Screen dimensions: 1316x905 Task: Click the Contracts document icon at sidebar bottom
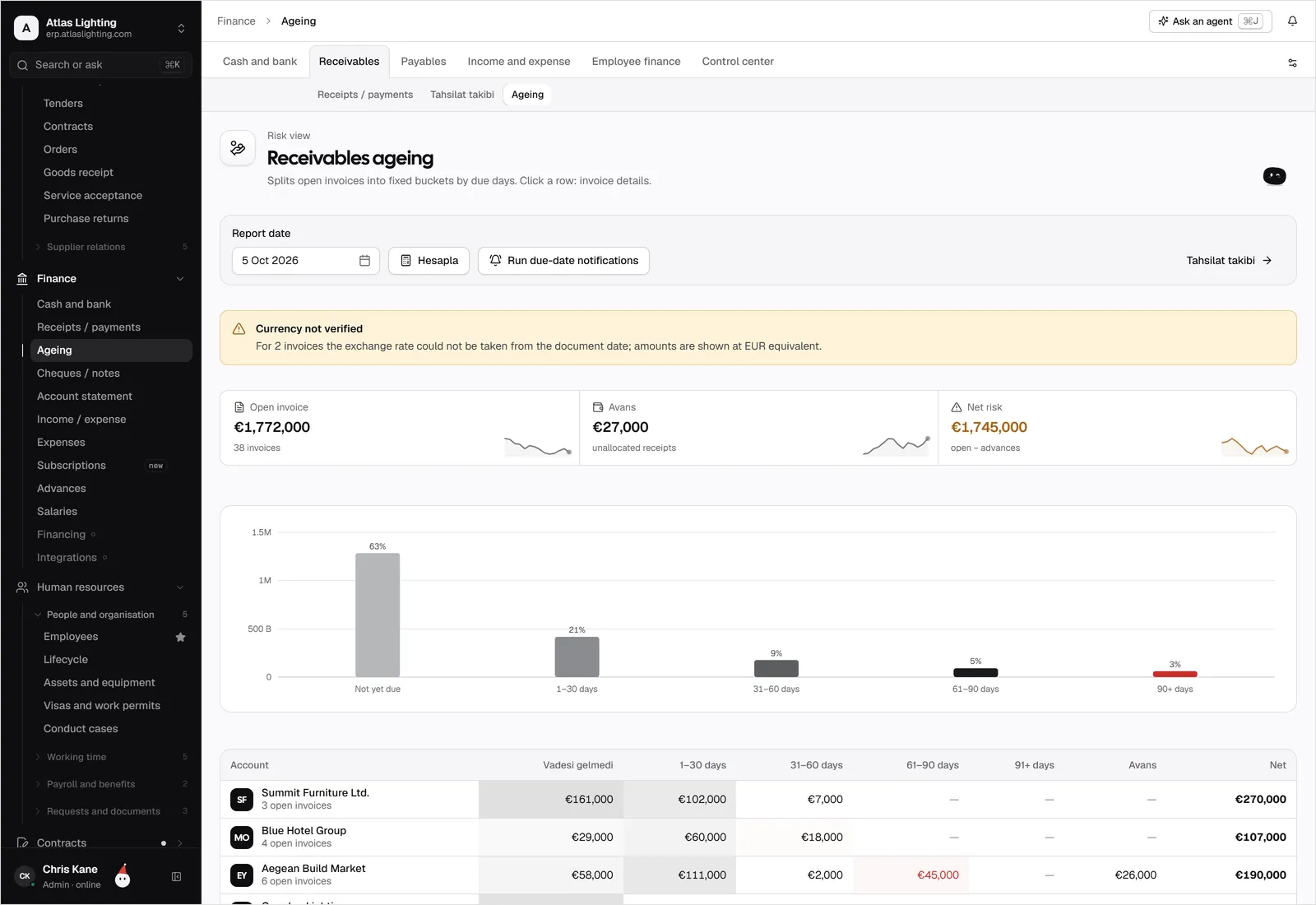[x=22, y=843]
